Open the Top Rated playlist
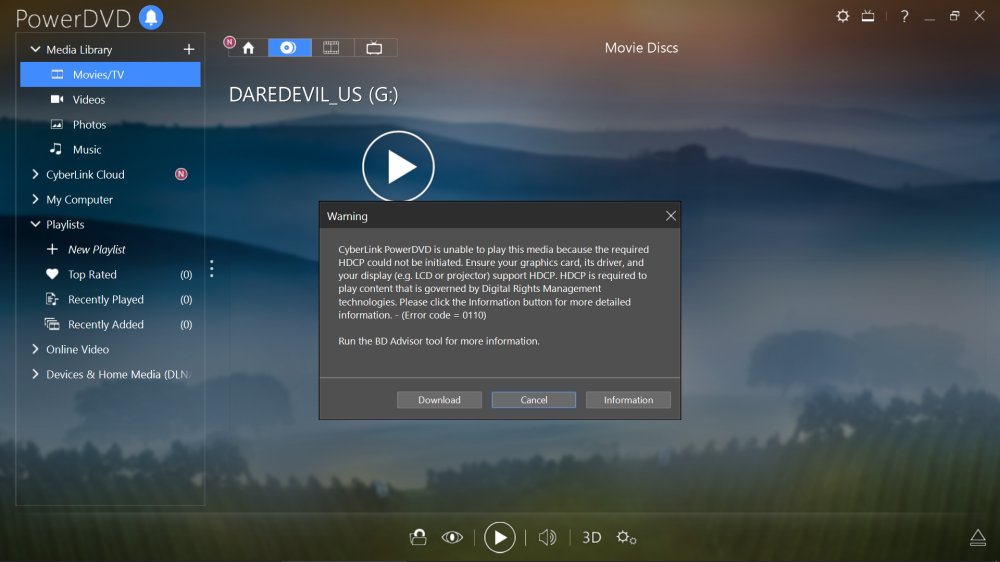 tap(110, 274)
